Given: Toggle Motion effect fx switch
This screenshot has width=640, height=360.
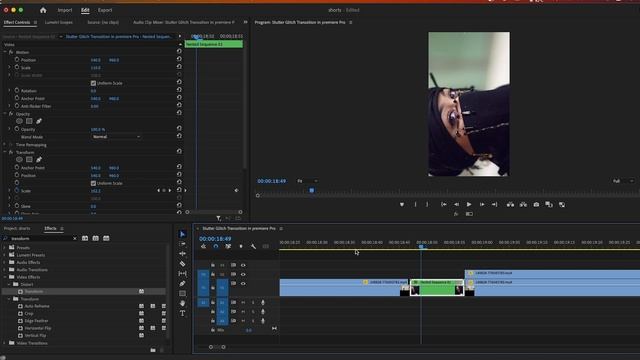Looking at the screenshot, I should (x=11, y=52).
